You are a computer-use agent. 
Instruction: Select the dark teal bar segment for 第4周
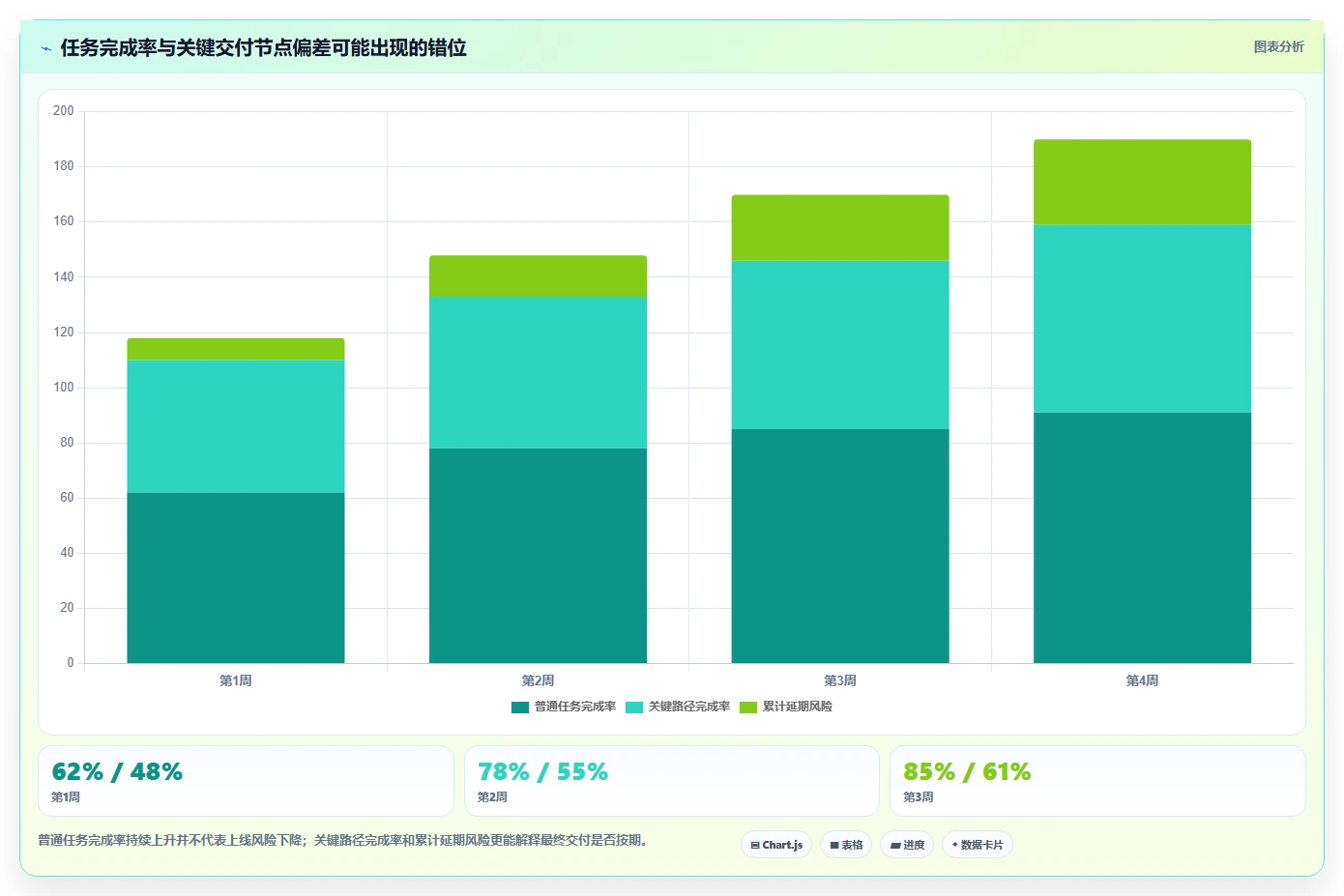(1142, 538)
